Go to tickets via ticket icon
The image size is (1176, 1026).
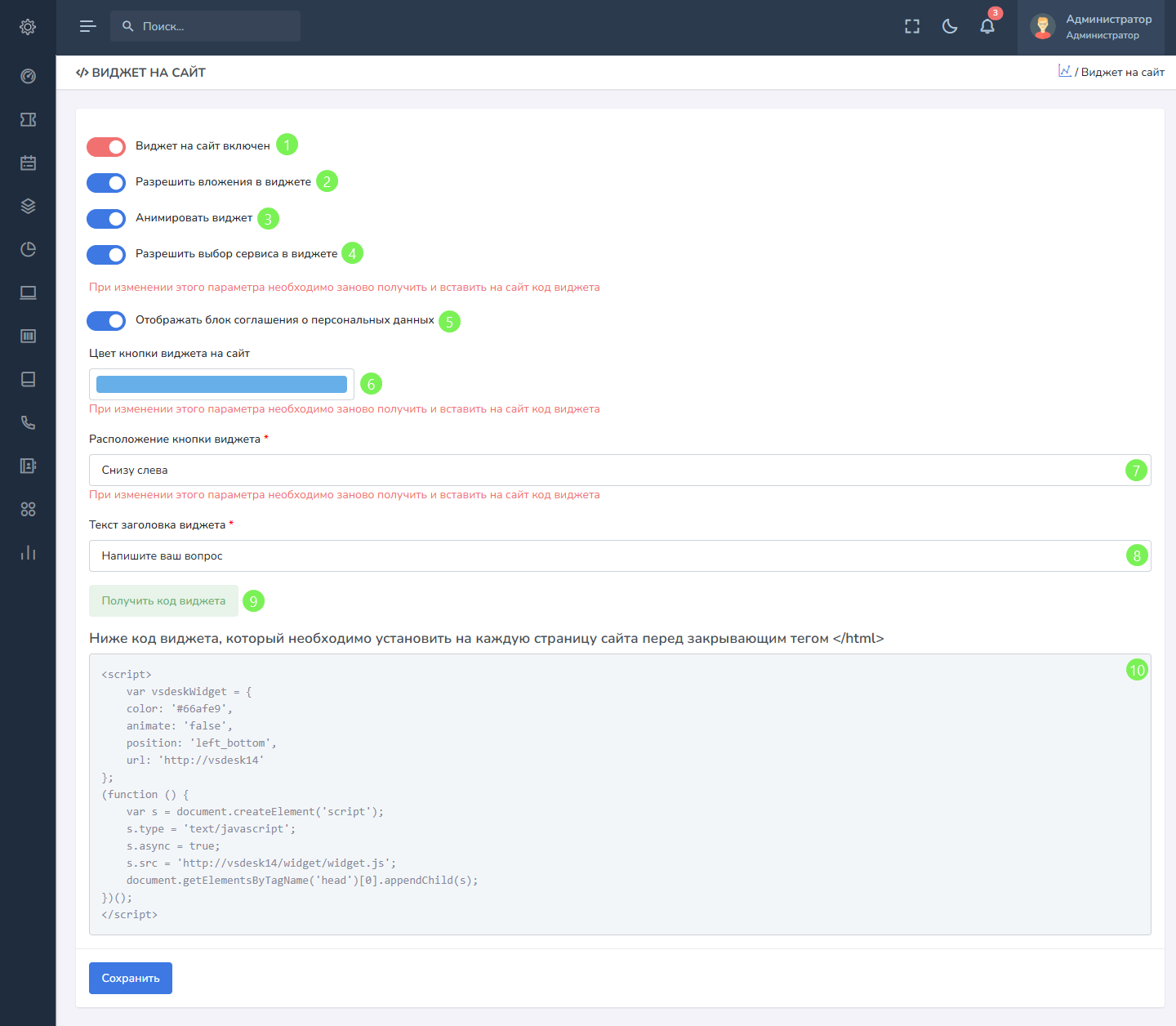[28, 120]
